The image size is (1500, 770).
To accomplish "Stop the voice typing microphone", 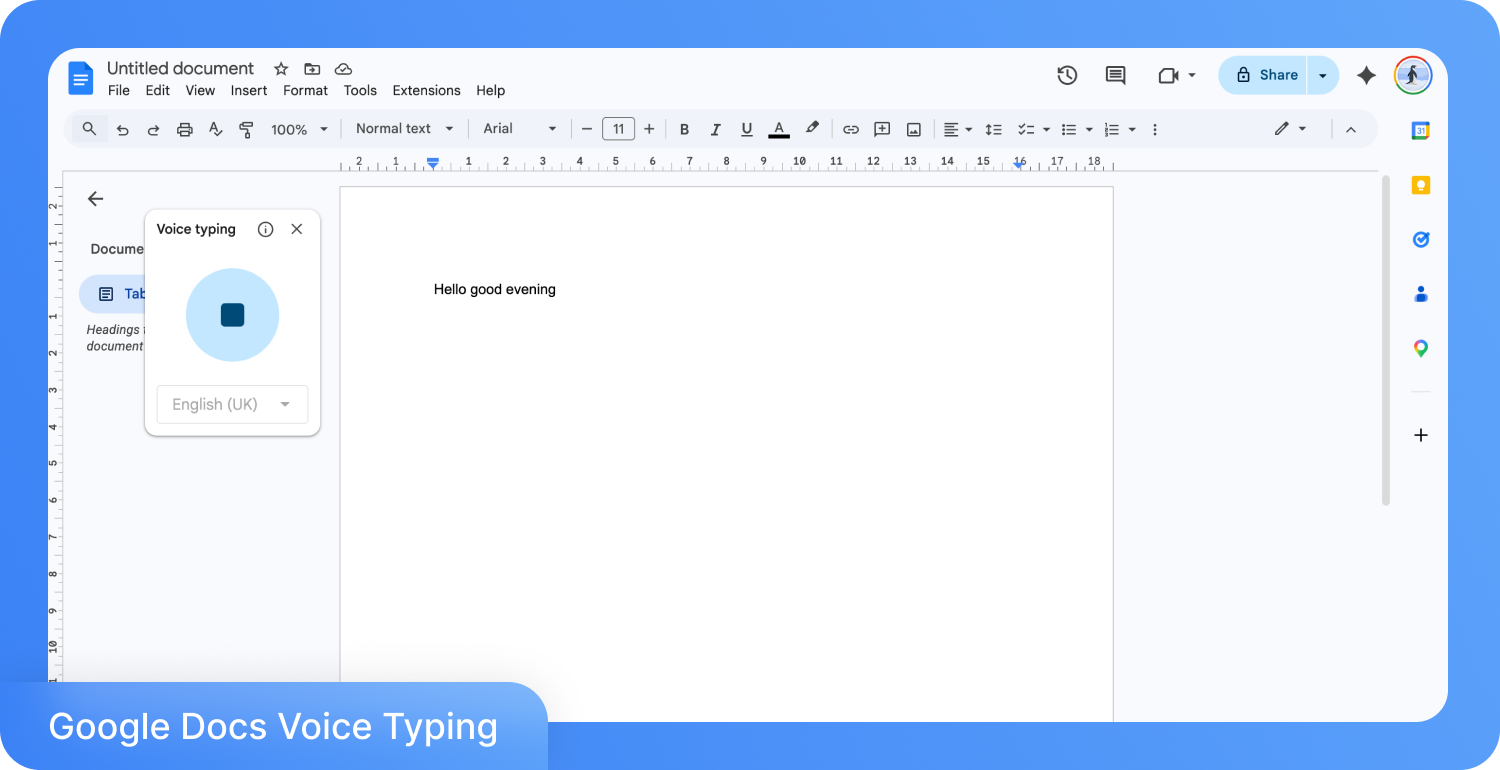I will click(232, 314).
